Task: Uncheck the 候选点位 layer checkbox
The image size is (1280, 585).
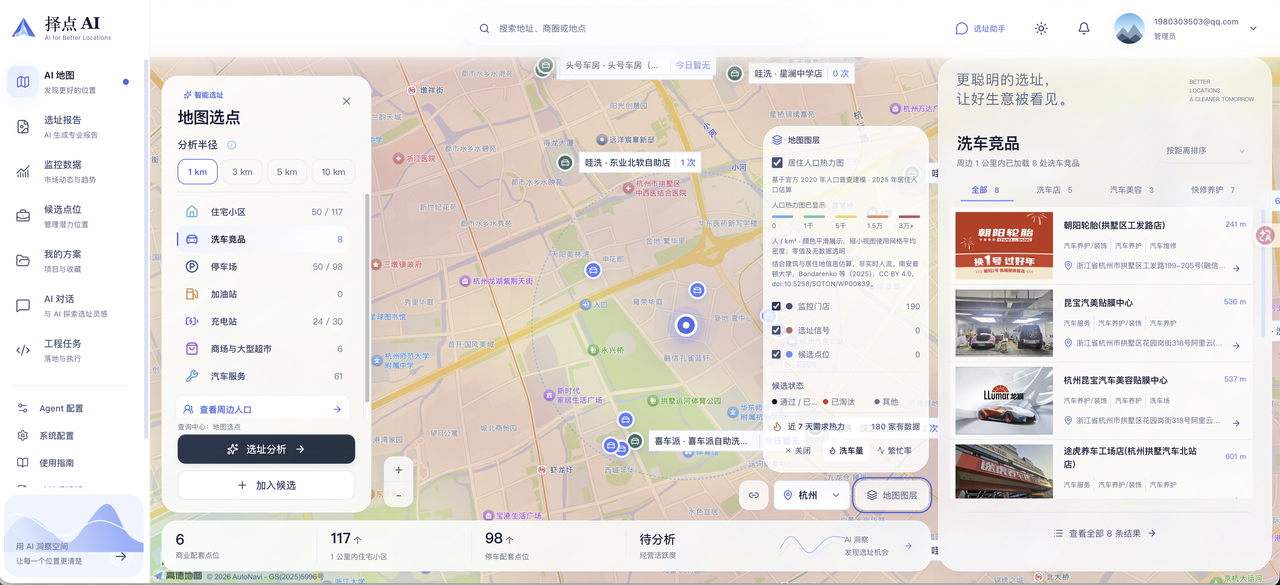Action: click(x=777, y=354)
